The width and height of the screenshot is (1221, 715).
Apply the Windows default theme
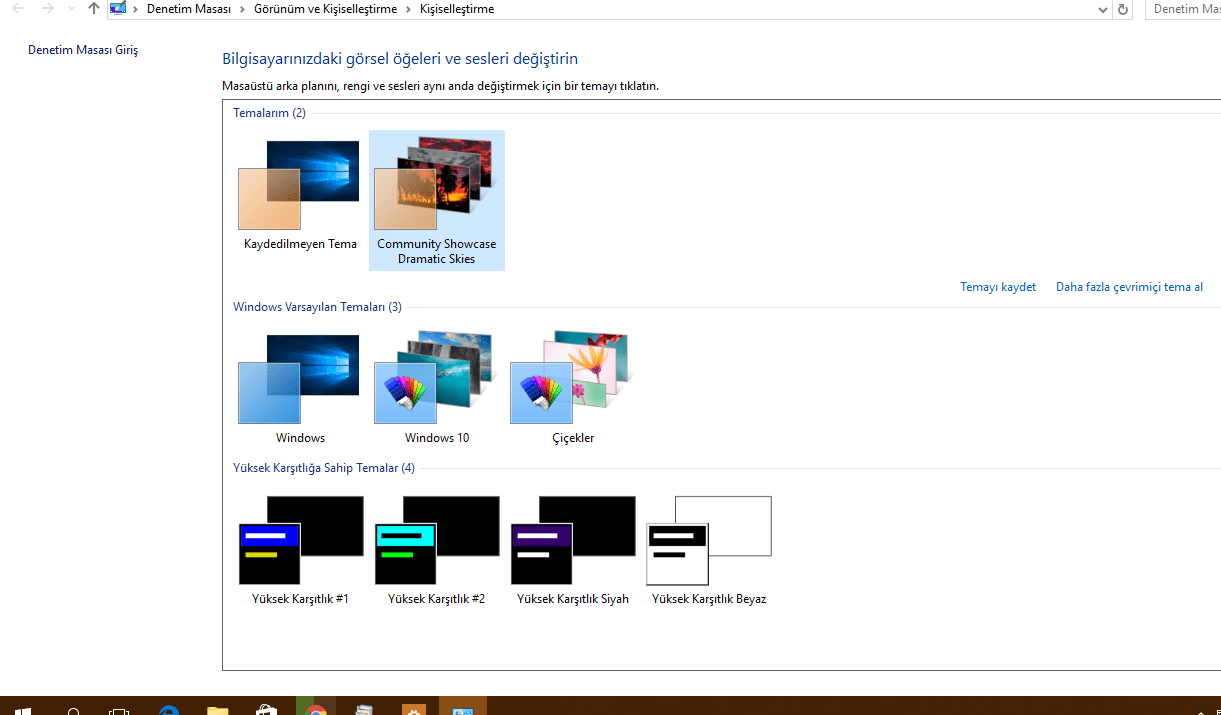click(300, 390)
